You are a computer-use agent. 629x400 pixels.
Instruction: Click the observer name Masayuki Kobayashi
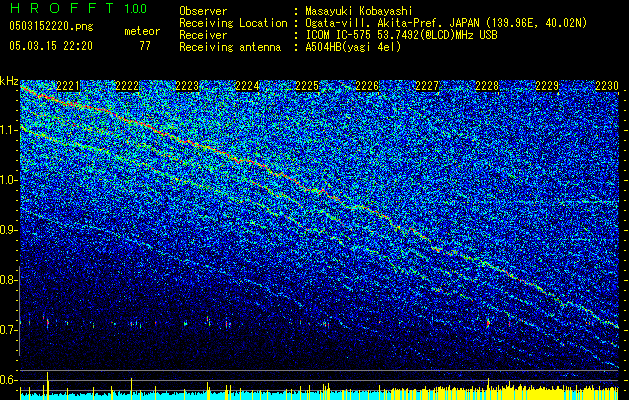pyautogui.click(x=358, y=11)
